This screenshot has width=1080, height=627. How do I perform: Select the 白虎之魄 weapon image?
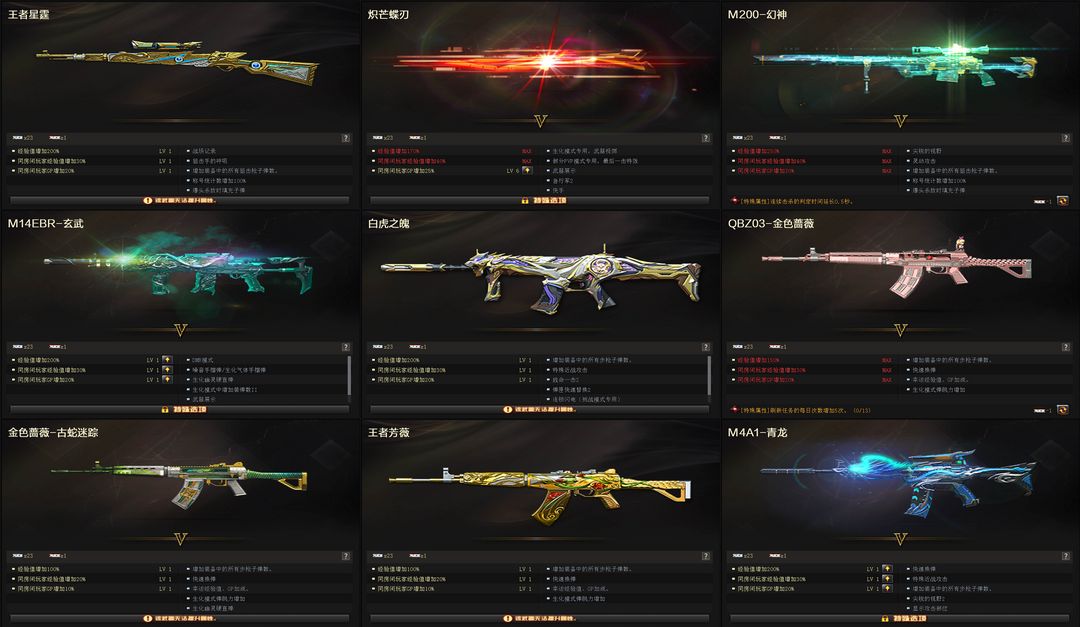540,277
